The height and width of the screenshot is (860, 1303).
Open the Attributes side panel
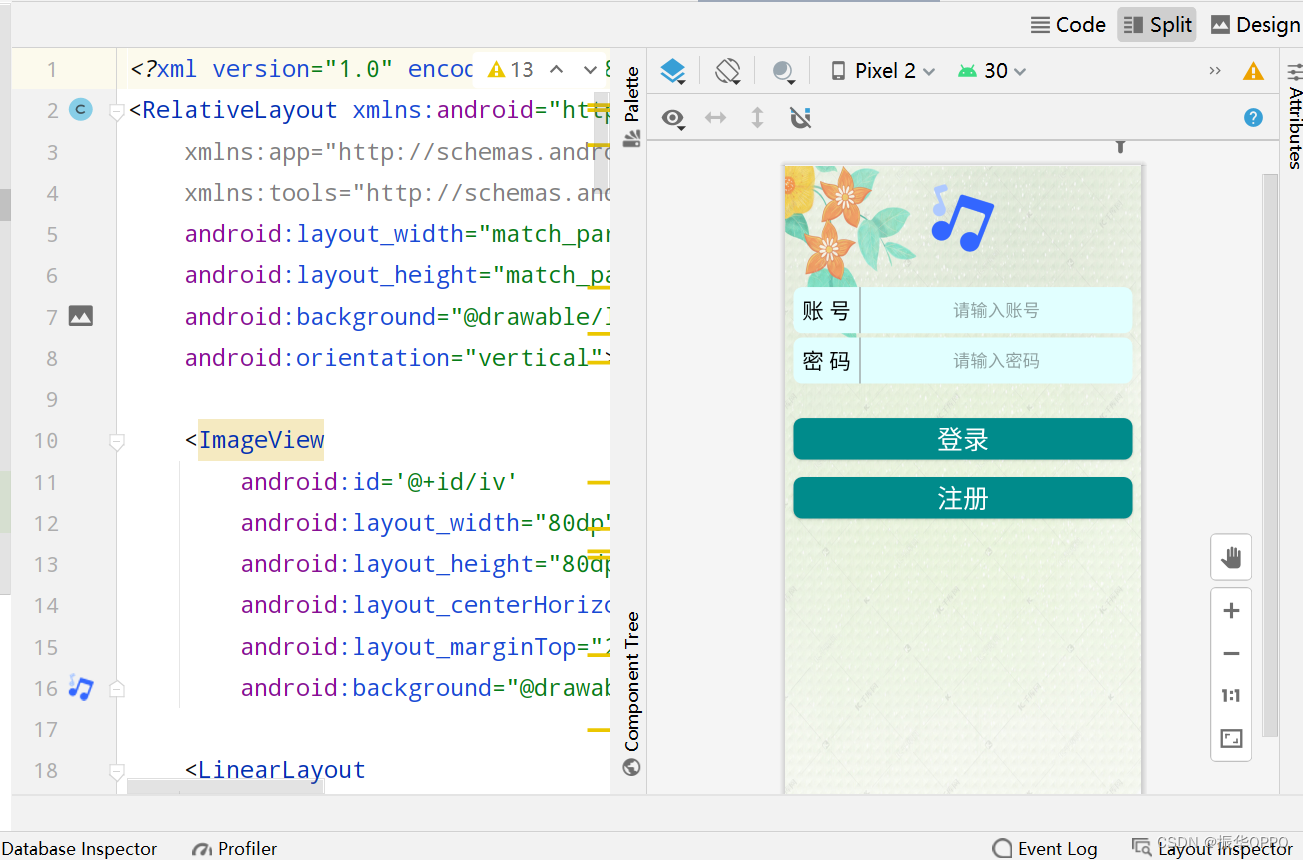click(x=1294, y=116)
